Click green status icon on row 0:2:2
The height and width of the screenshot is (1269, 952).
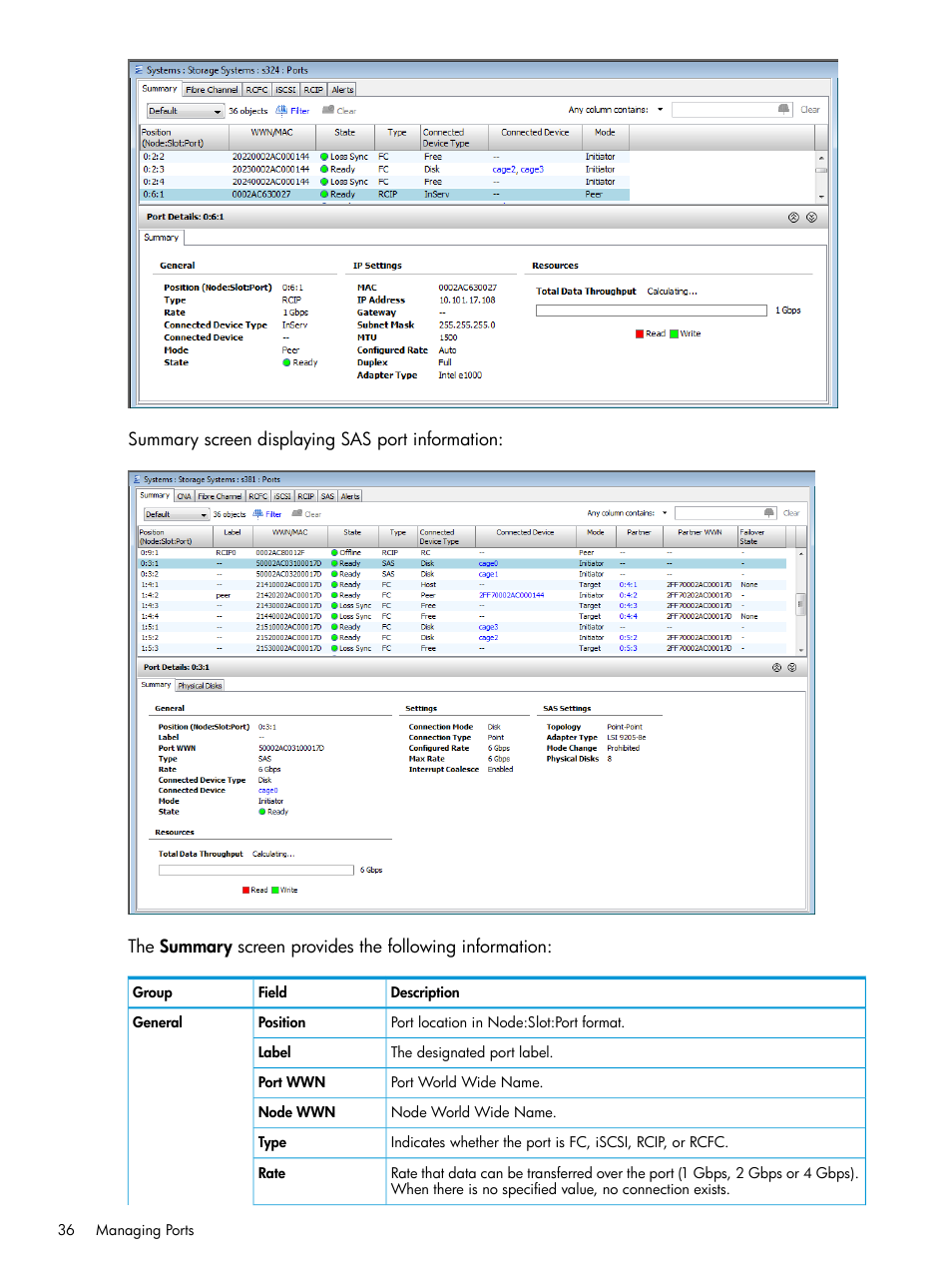coord(324,157)
